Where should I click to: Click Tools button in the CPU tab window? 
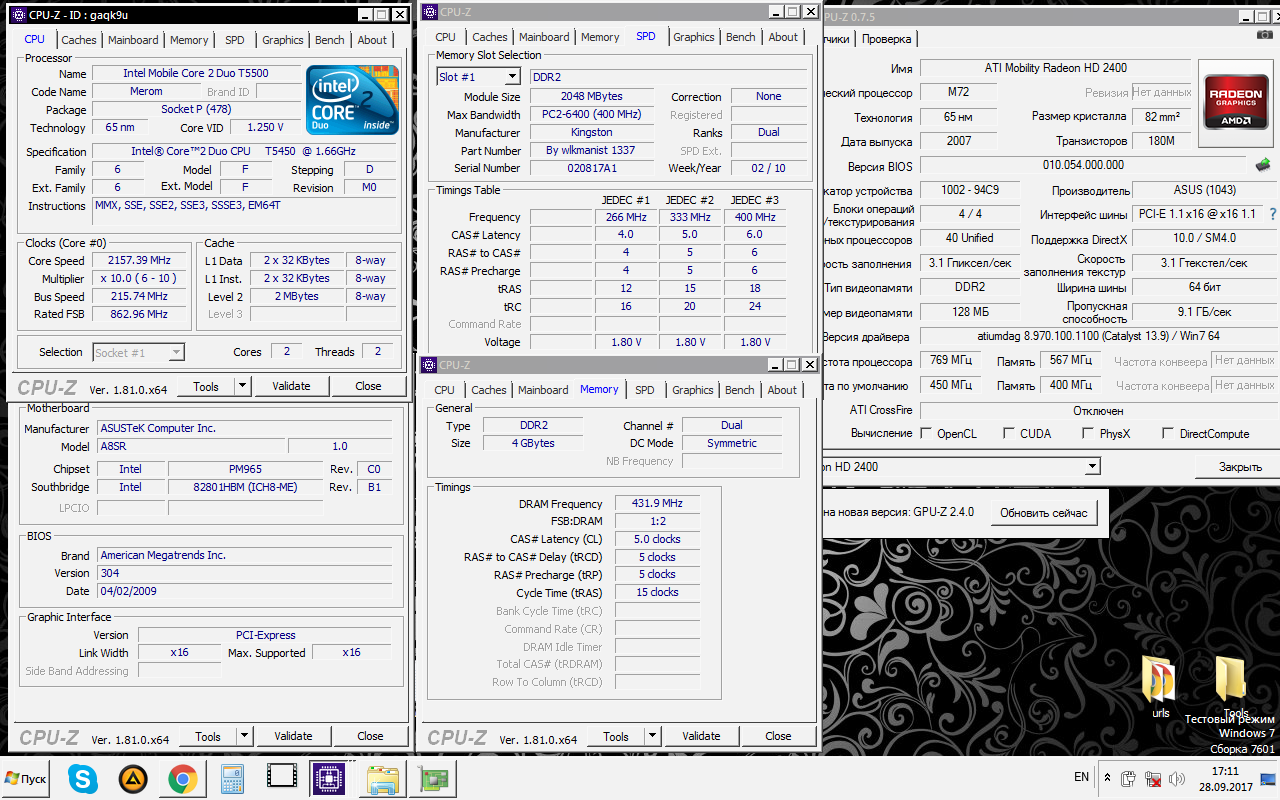pos(206,386)
